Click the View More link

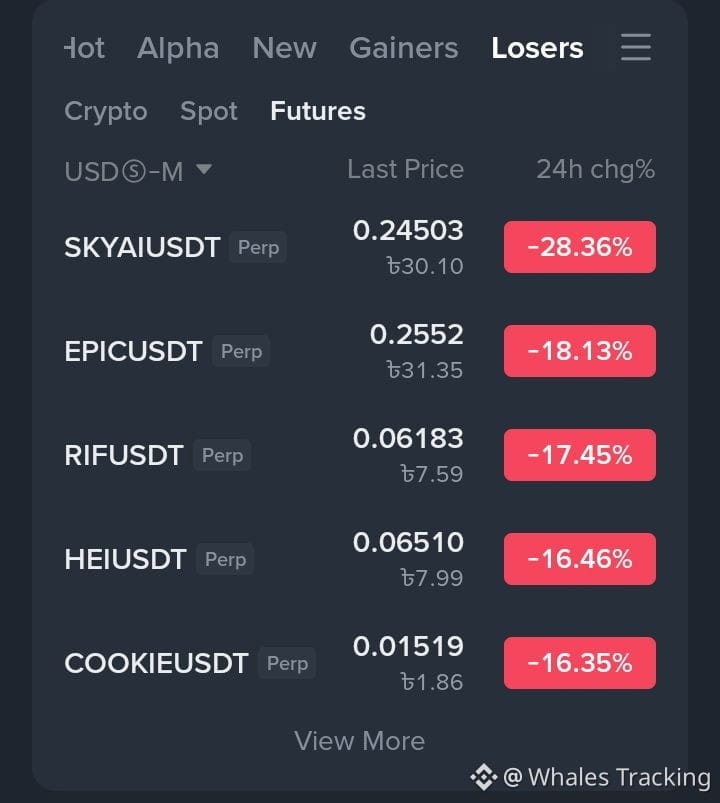[359, 741]
